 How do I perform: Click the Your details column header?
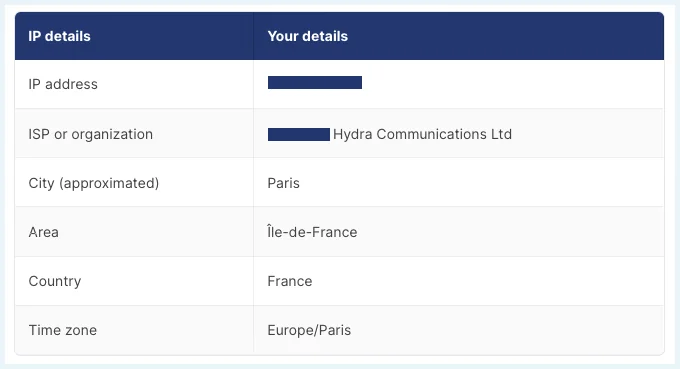pyautogui.click(x=307, y=36)
